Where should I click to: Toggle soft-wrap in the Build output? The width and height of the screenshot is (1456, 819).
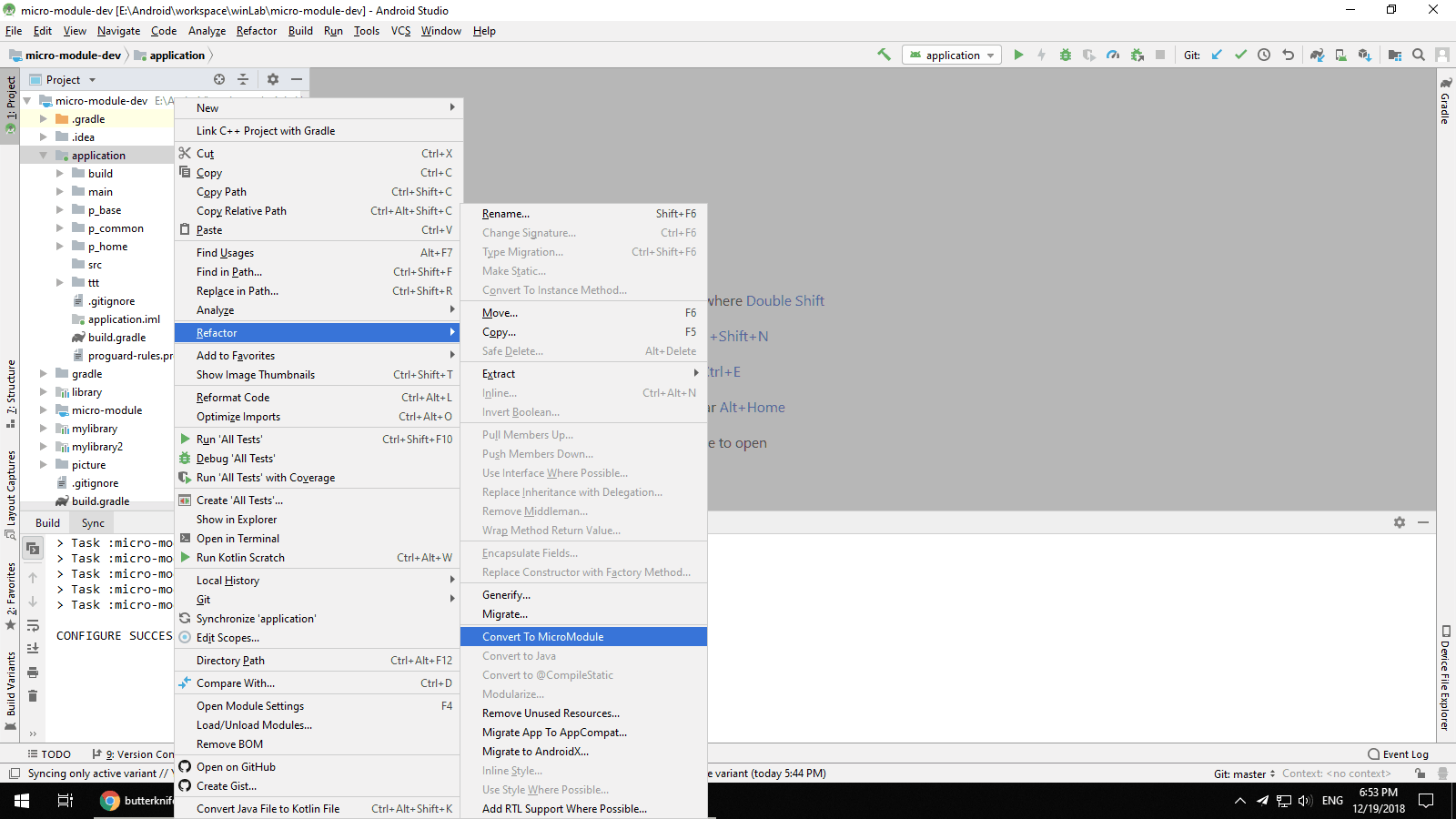point(33,626)
